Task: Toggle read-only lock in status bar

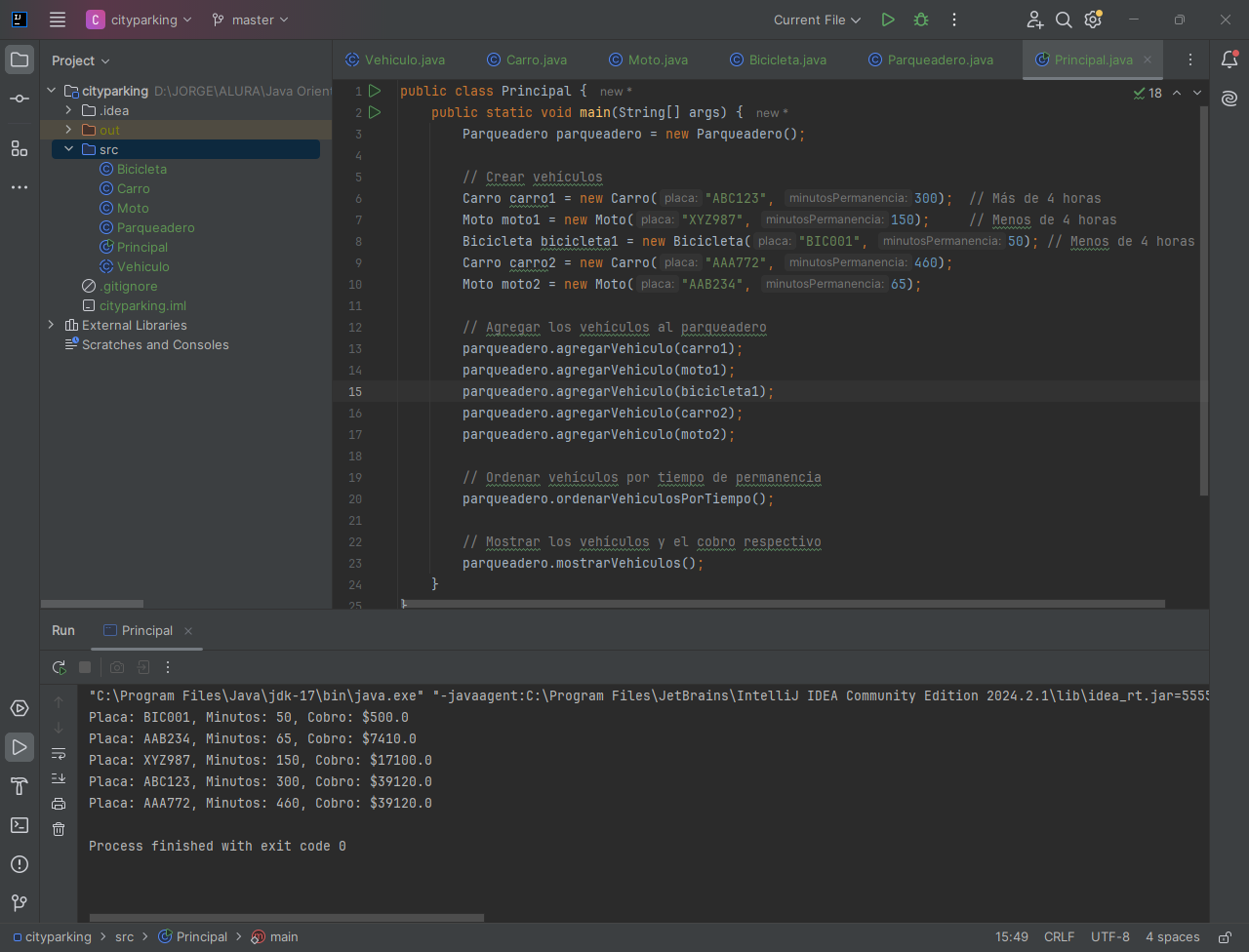Action: [1225, 937]
